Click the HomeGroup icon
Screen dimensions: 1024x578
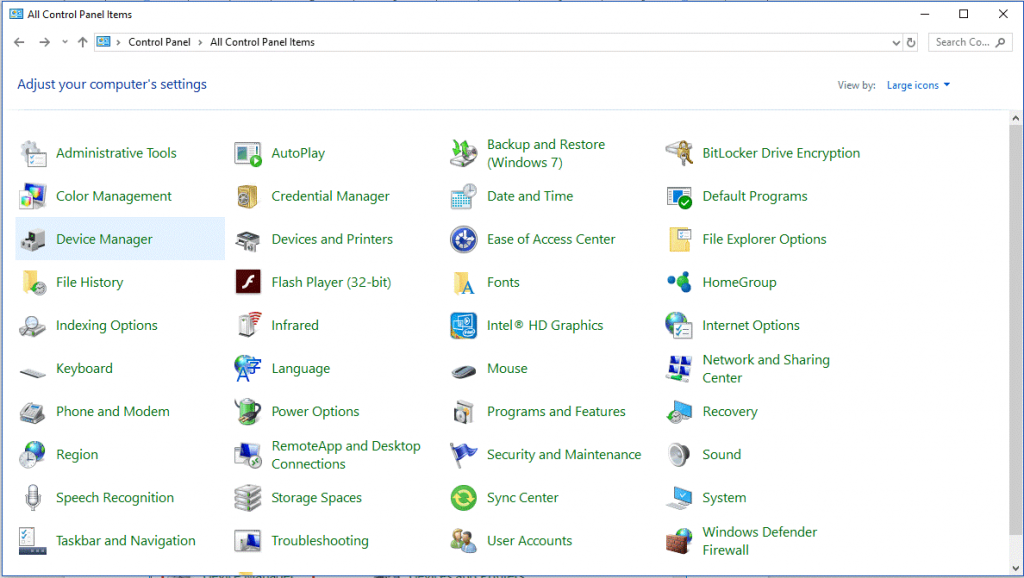679,283
